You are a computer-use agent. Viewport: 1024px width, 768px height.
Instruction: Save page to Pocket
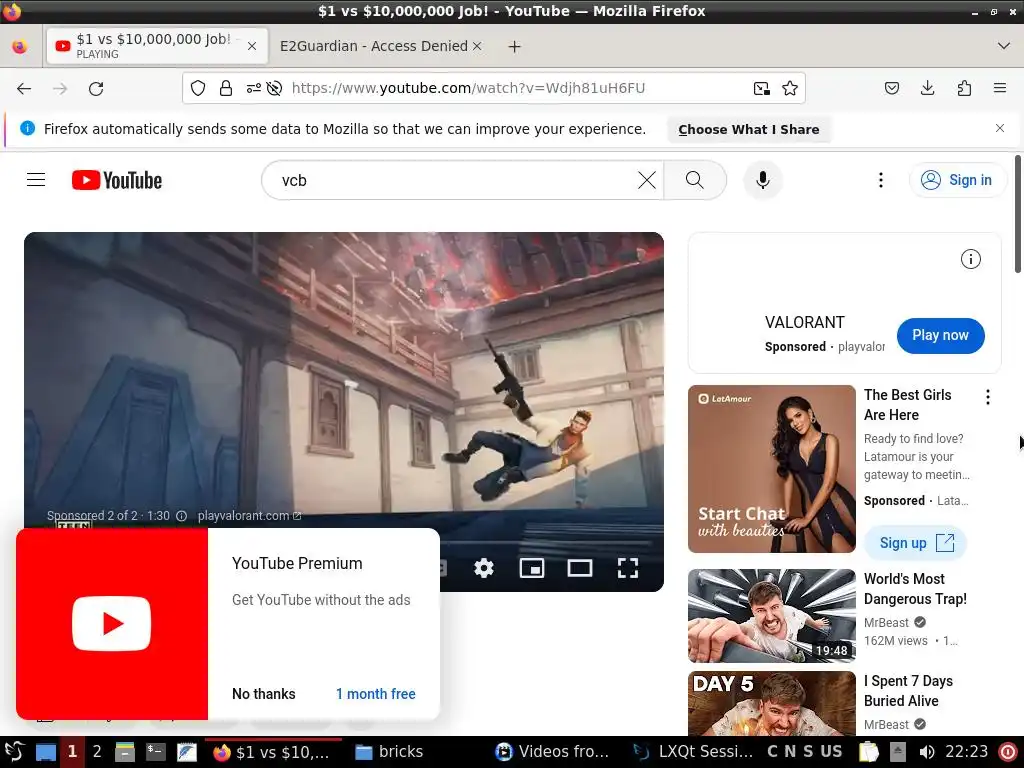coord(891,88)
